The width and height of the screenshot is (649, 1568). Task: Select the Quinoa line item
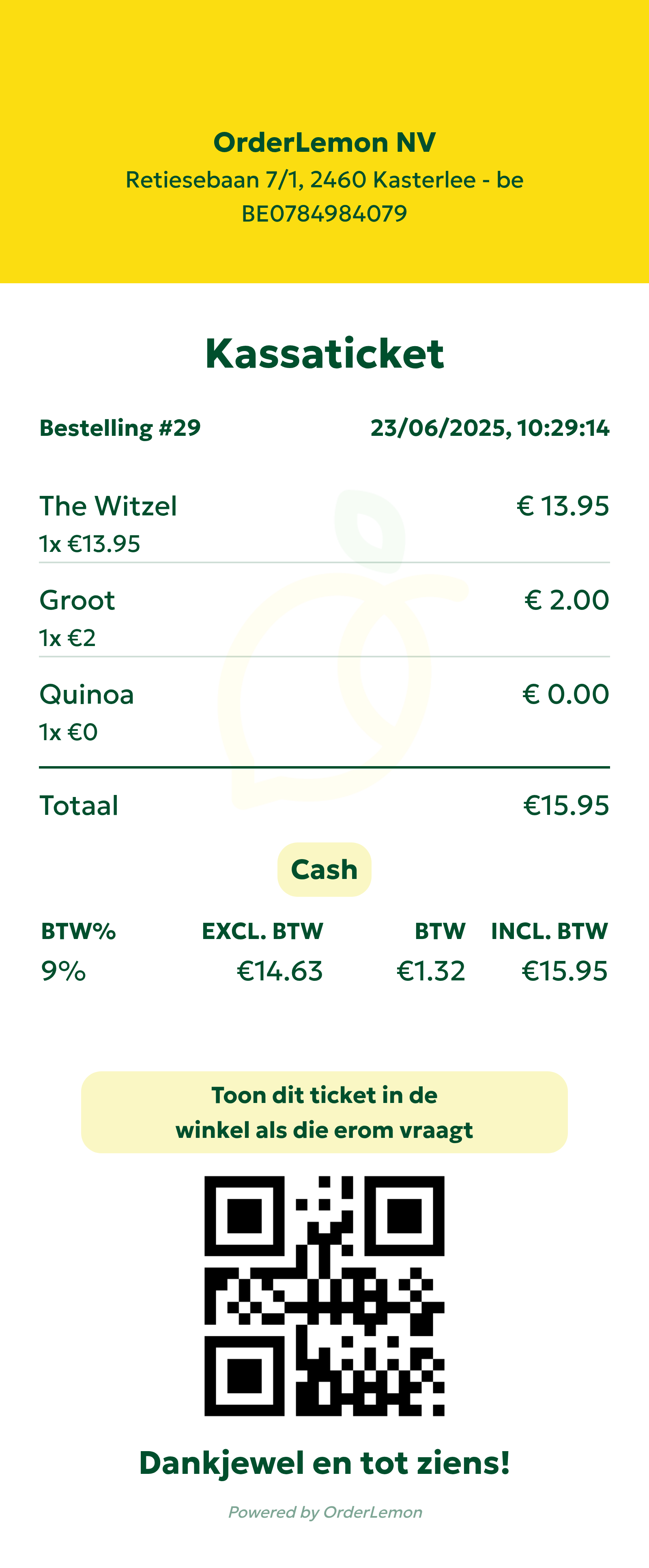(86, 695)
